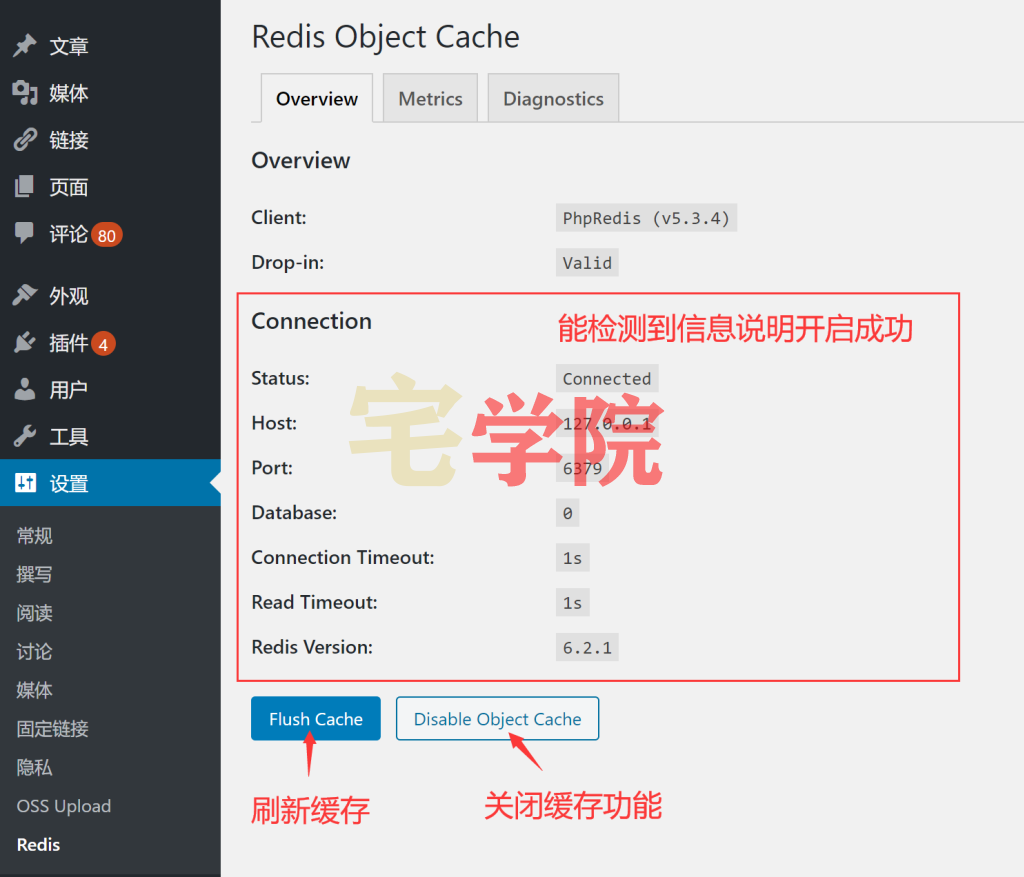Switch to the Diagnostics tab
The image size is (1024, 877).
553,99
